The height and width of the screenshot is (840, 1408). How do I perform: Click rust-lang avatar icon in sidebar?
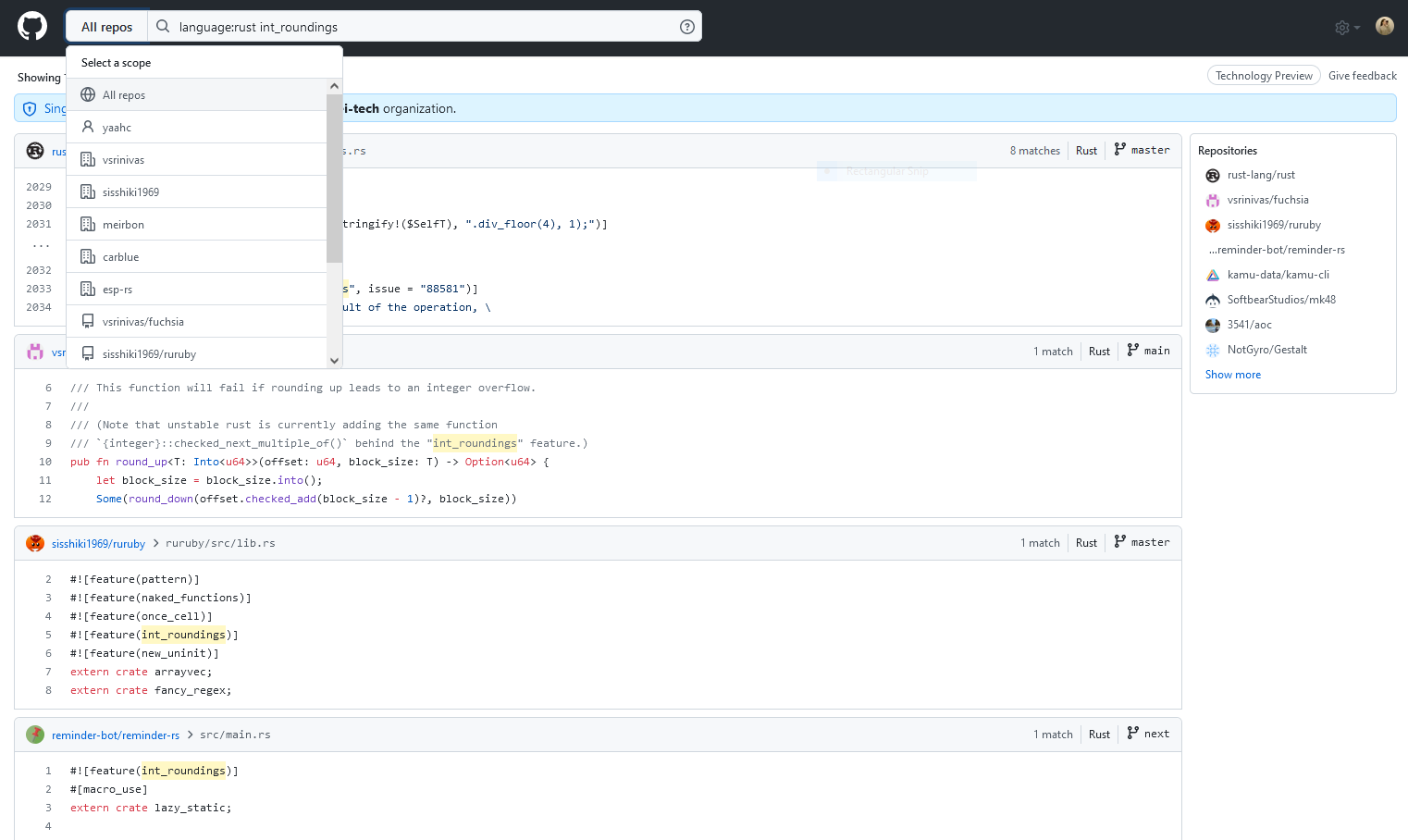coord(1213,176)
